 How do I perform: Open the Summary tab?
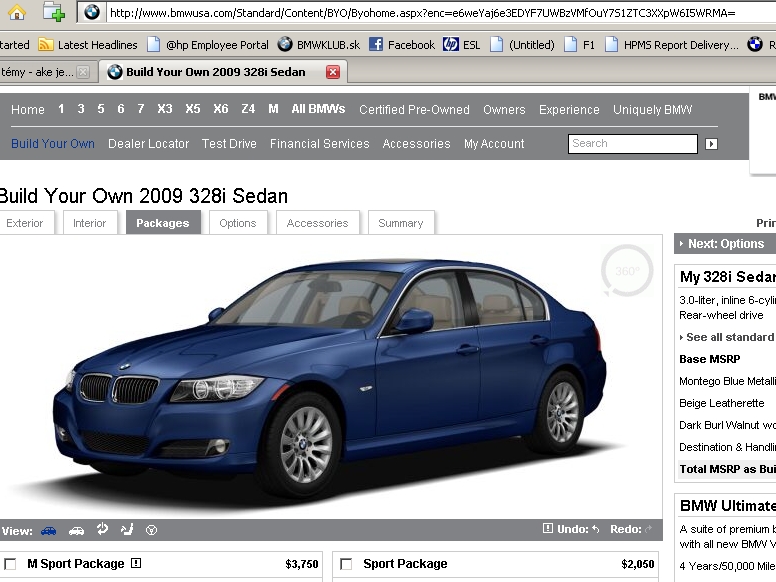pyautogui.click(x=401, y=223)
